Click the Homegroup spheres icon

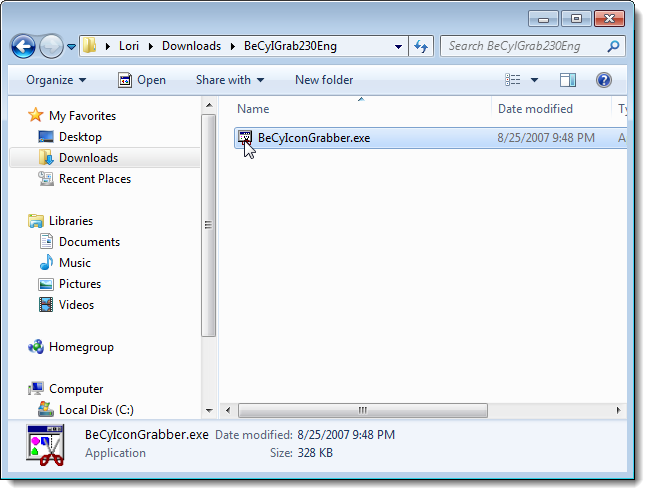[36, 347]
